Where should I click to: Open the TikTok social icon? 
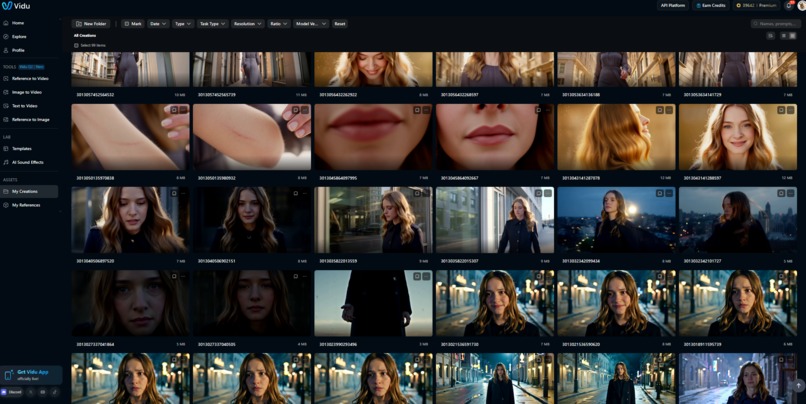(54, 392)
